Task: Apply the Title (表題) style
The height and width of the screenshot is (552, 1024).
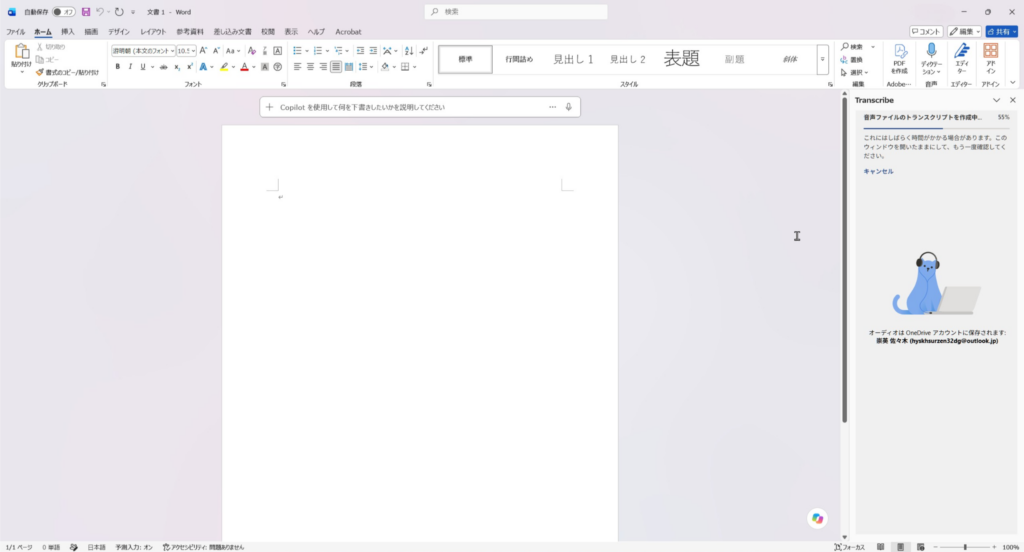Action: tap(682, 59)
